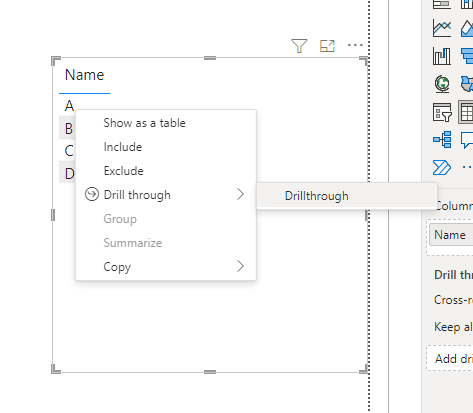Choose Show as a table
473x413 pixels.
pos(166,123)
